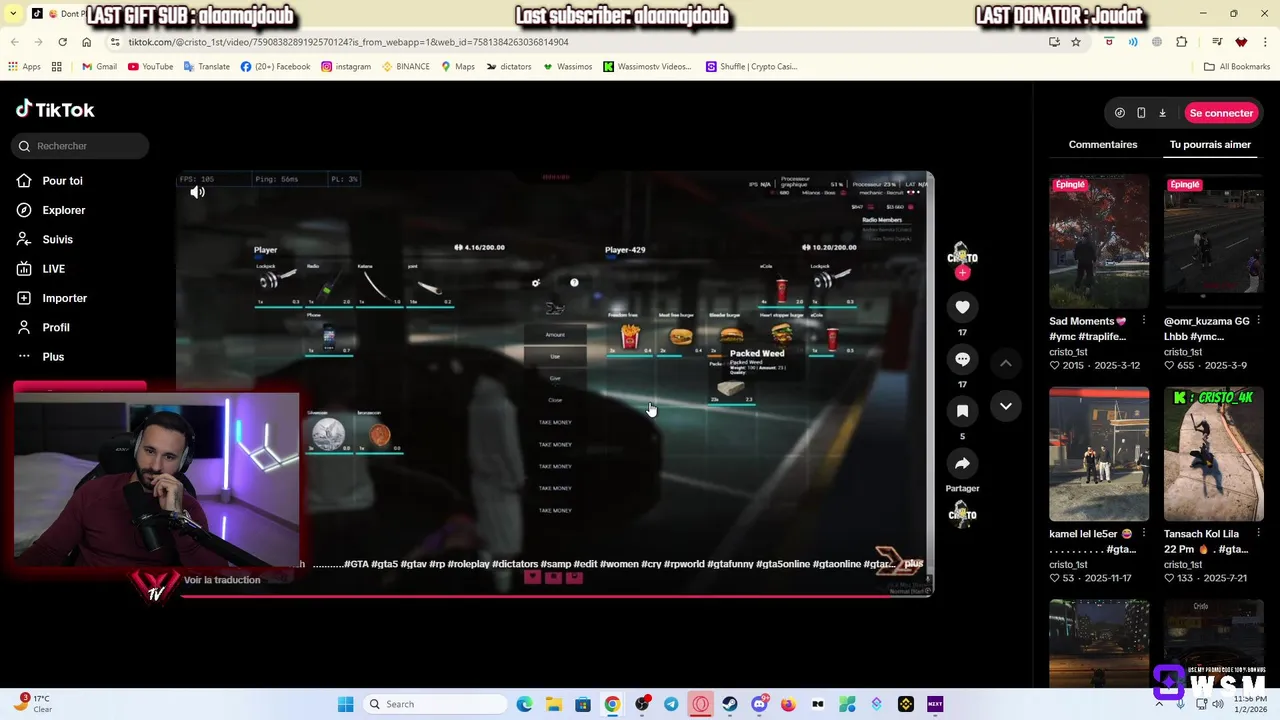Open Steam from the taskbar
Image resolution: width=1280 pixels, height=720 pixels.
point(730,704)
